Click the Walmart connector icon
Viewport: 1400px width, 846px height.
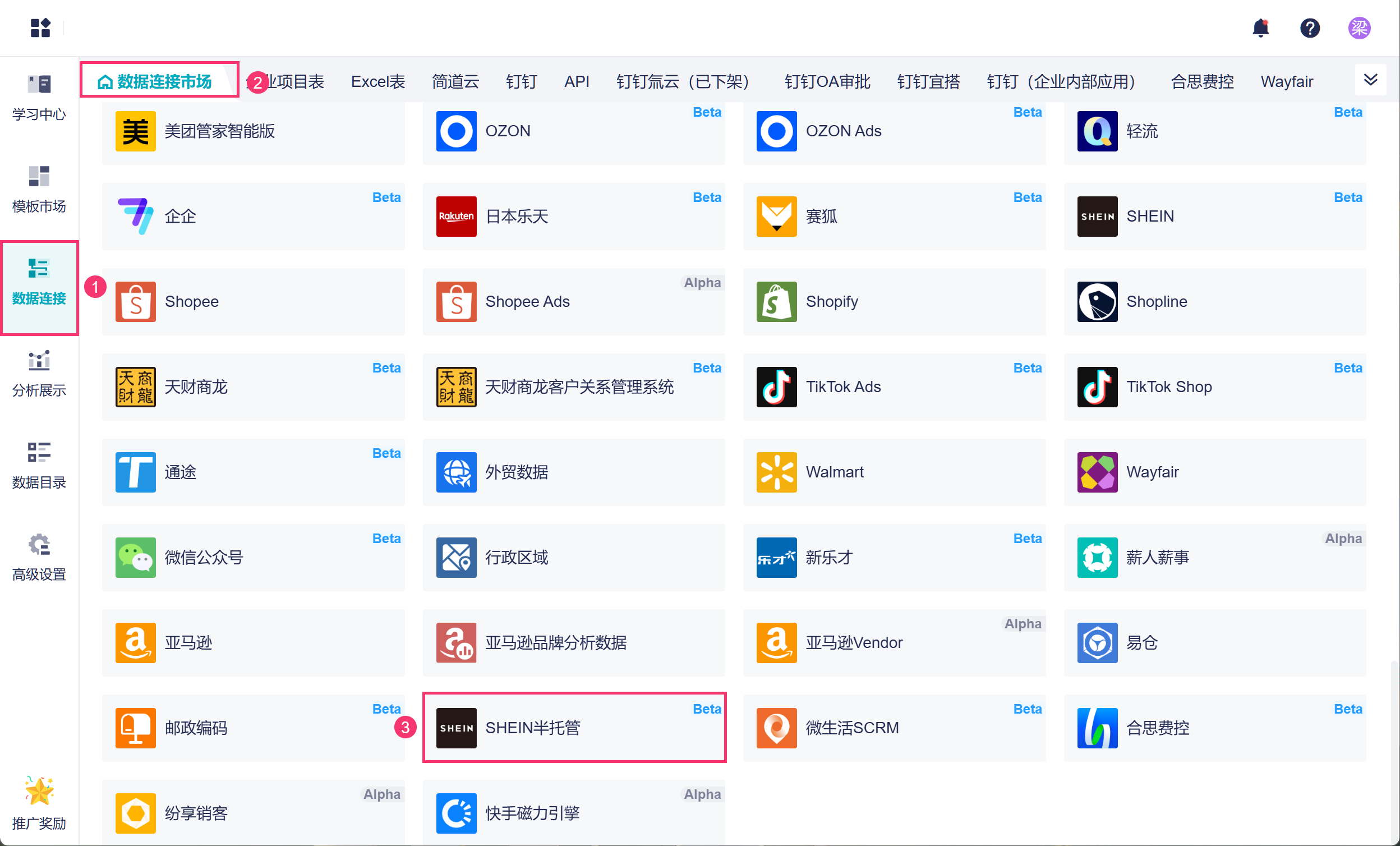pyautogui.click(x=776, y=472)
